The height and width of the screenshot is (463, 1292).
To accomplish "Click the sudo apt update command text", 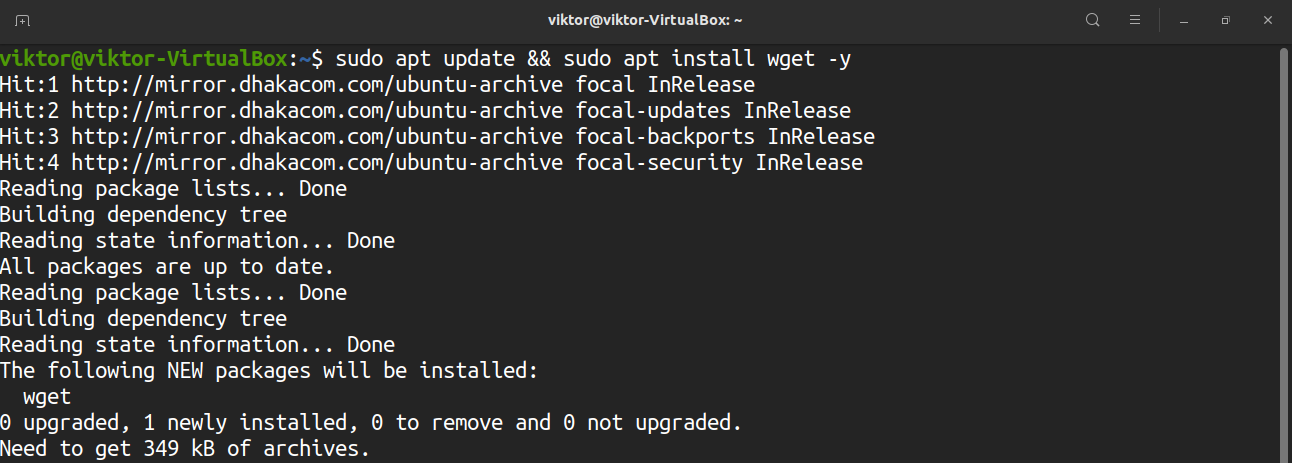I will point(425,59).
